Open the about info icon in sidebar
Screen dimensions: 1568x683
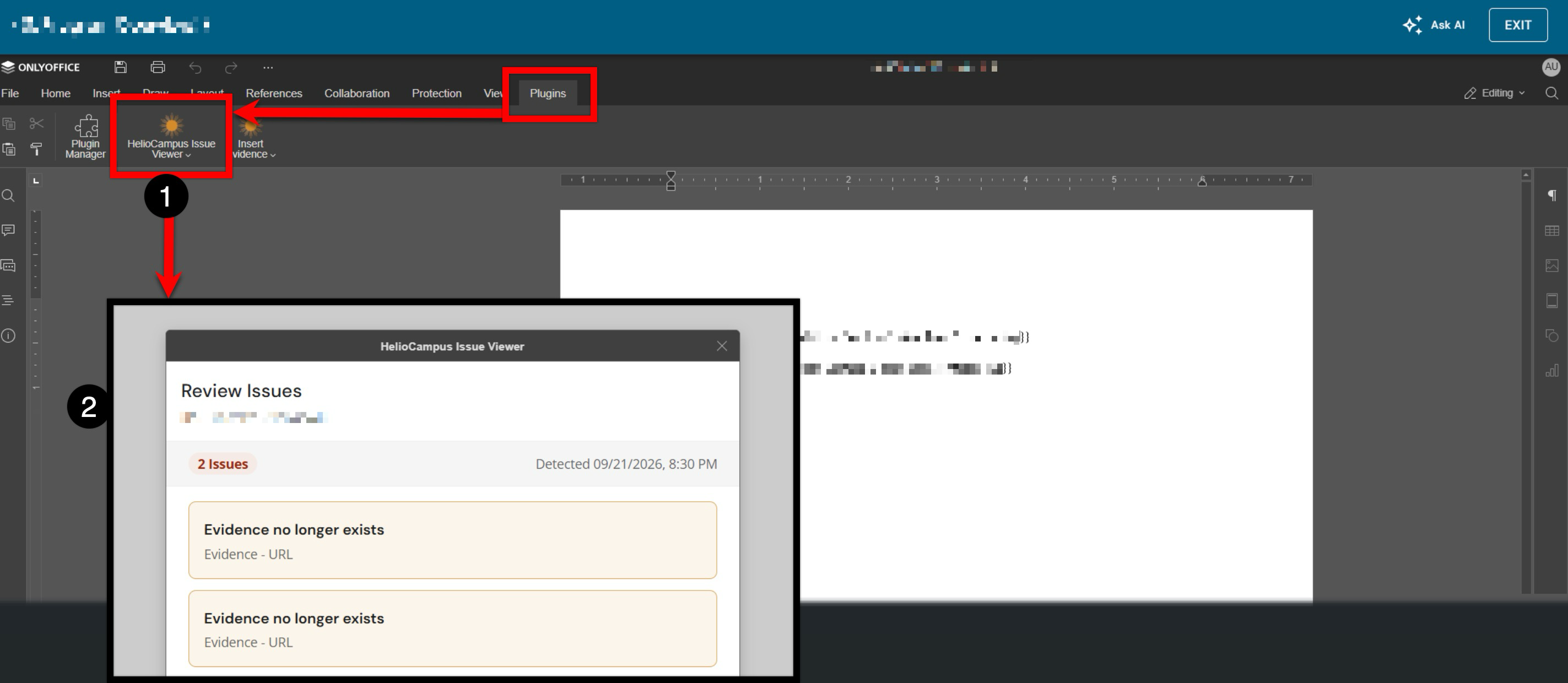pos(8,335)
